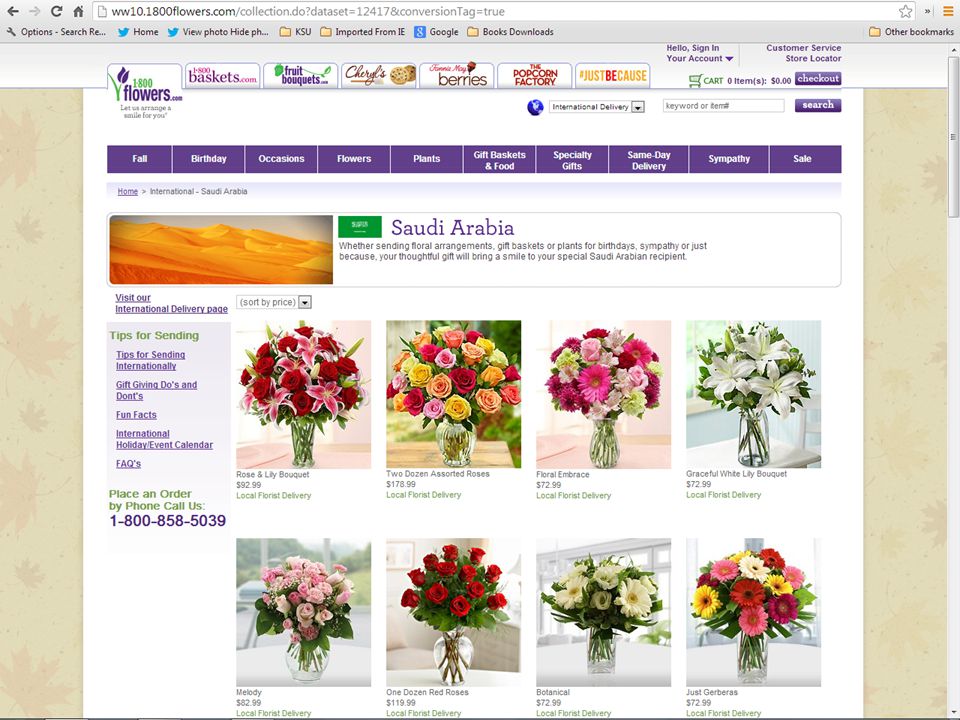Switch to #JustBecause brand tab
Image resolution: width=960 pixels, height=720 pixels.
(612, 75)
